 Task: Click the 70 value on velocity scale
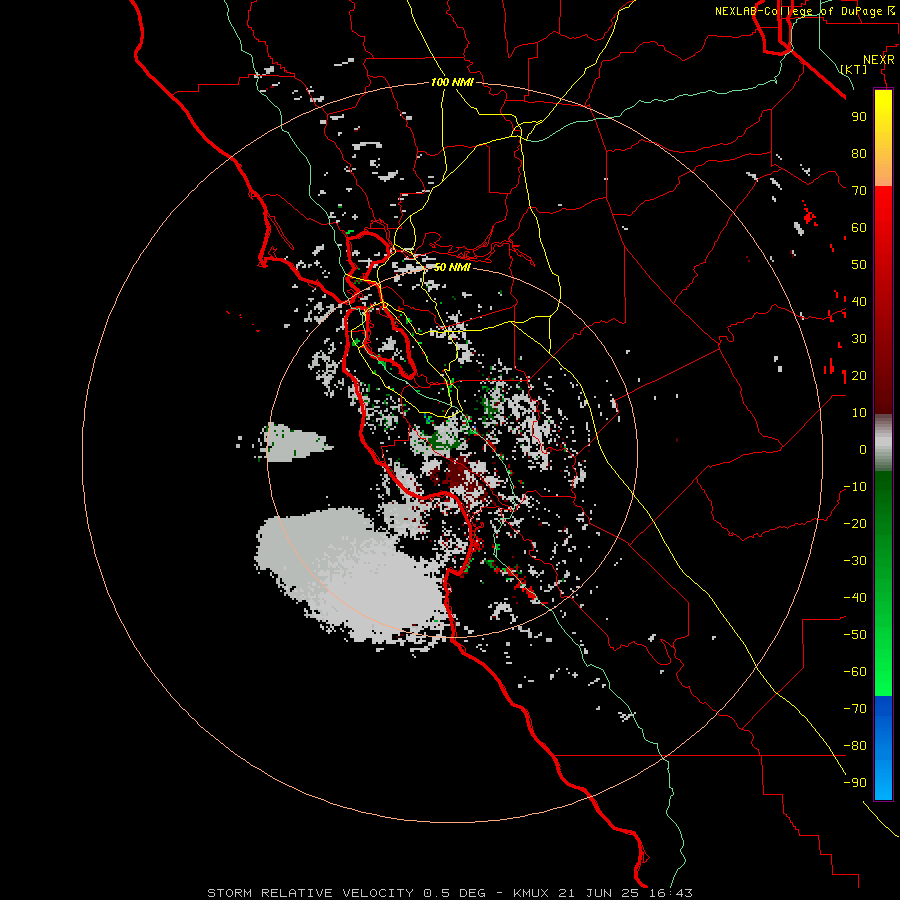pos(859,191)
